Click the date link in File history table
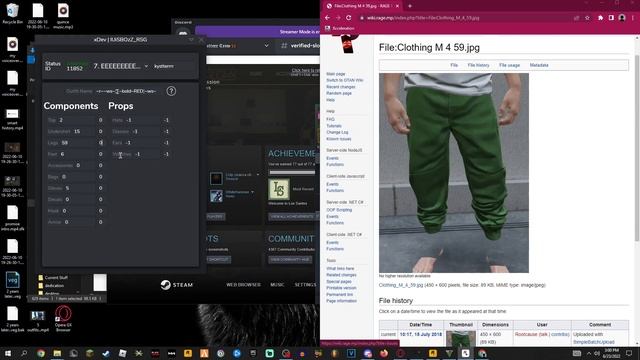Viewport: 640px width, 360px height. (x=421, y=334)
